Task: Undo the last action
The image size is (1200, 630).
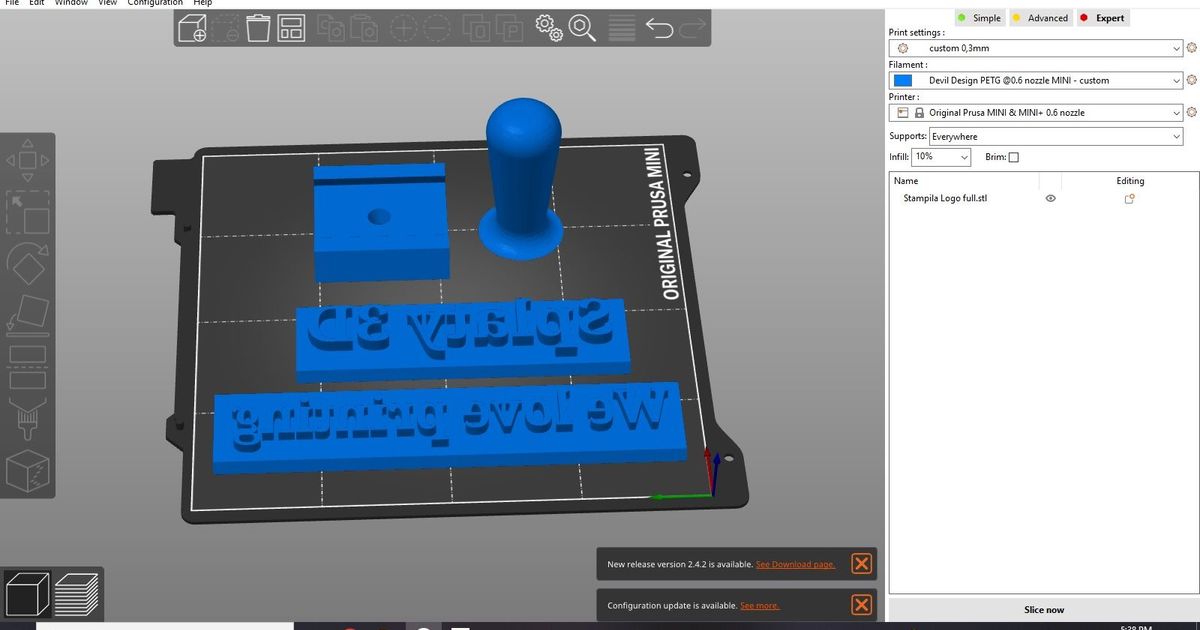Action: tap(661, 28)
